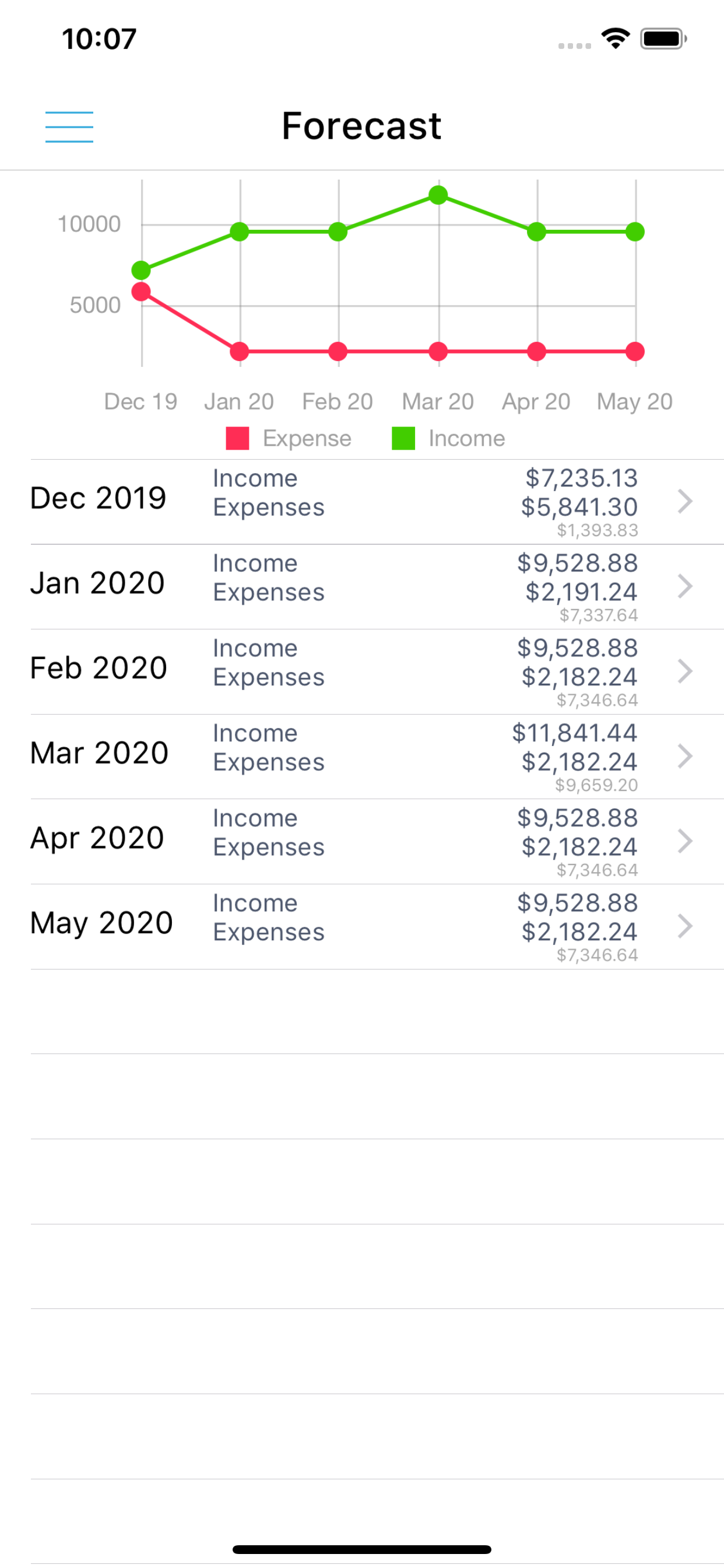The height and width of the screenshot is (1568, 724).
Task: Select the Feb 2020 forecast row
Action: [x=362, y=671]
